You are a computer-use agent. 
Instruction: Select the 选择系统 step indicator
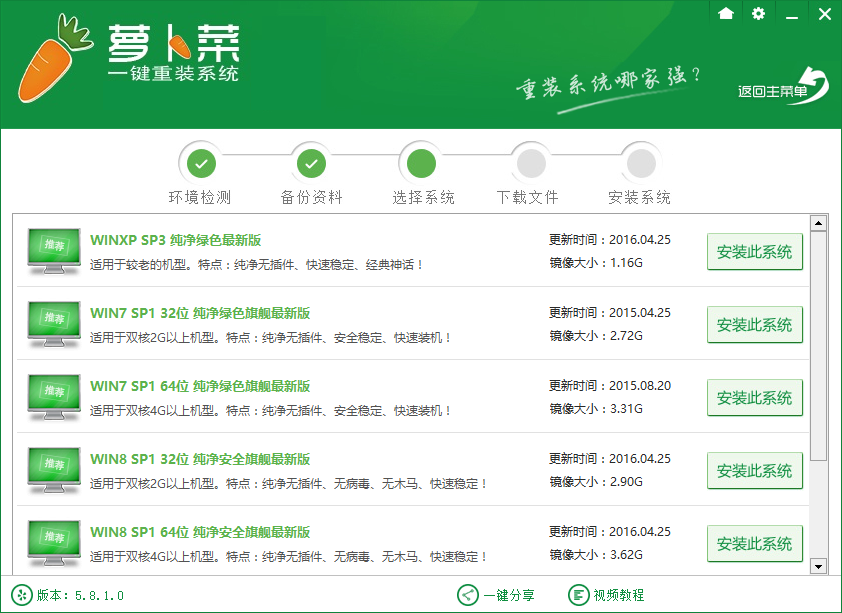(x=422, y=162)
